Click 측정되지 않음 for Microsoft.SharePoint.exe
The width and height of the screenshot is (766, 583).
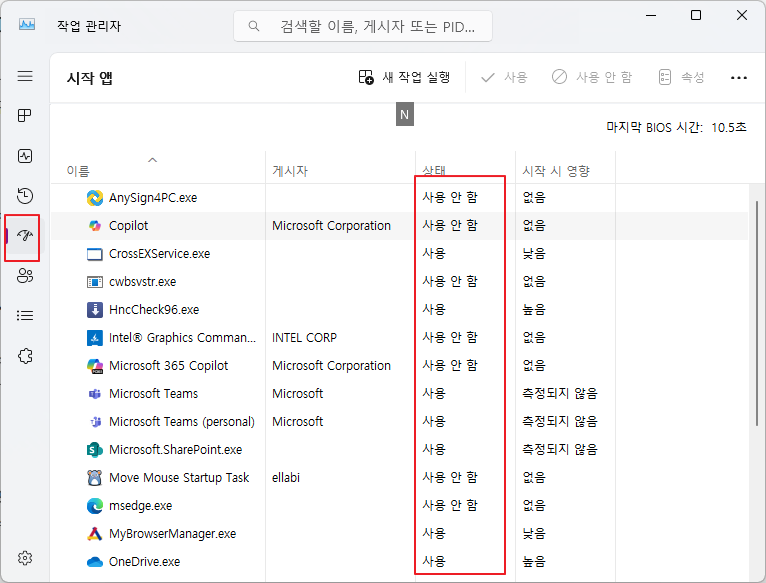click(x=560, y=450)
